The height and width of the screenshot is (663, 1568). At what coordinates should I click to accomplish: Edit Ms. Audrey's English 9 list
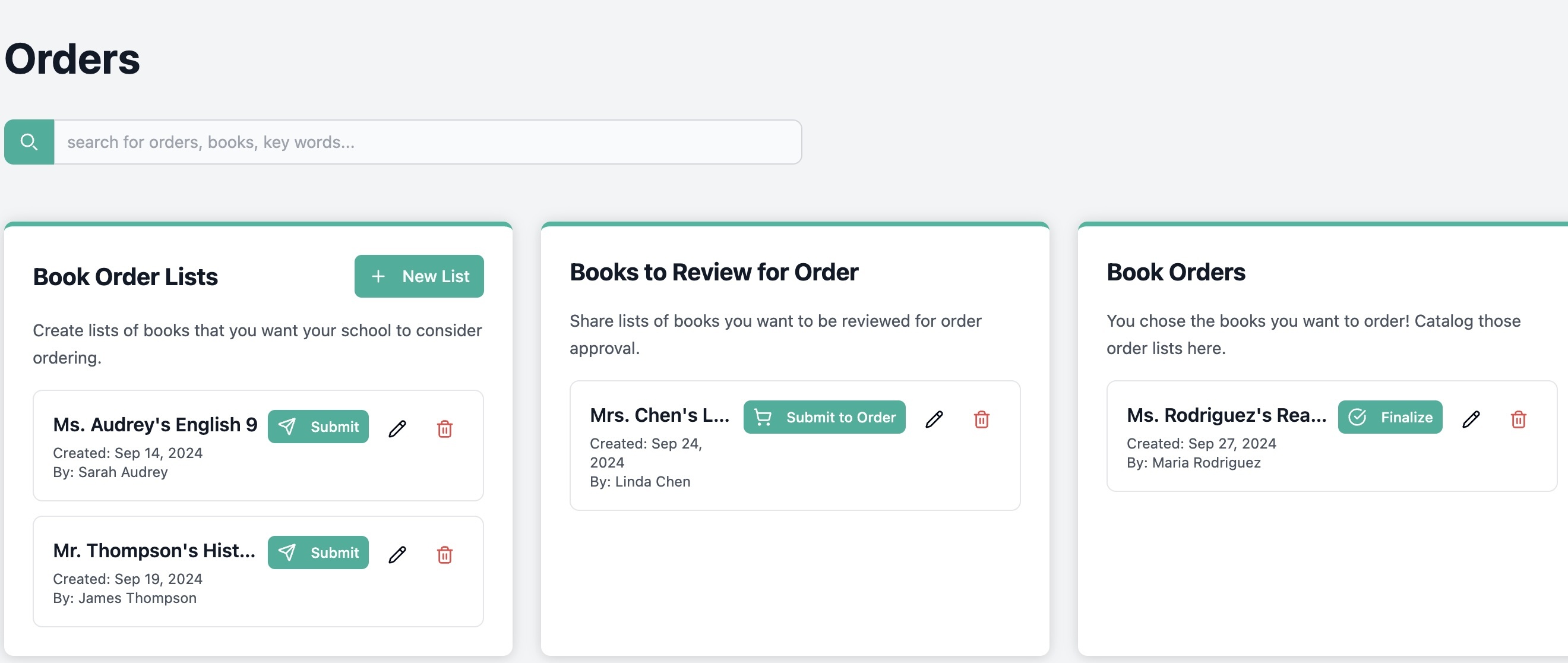tap(397, 428)
